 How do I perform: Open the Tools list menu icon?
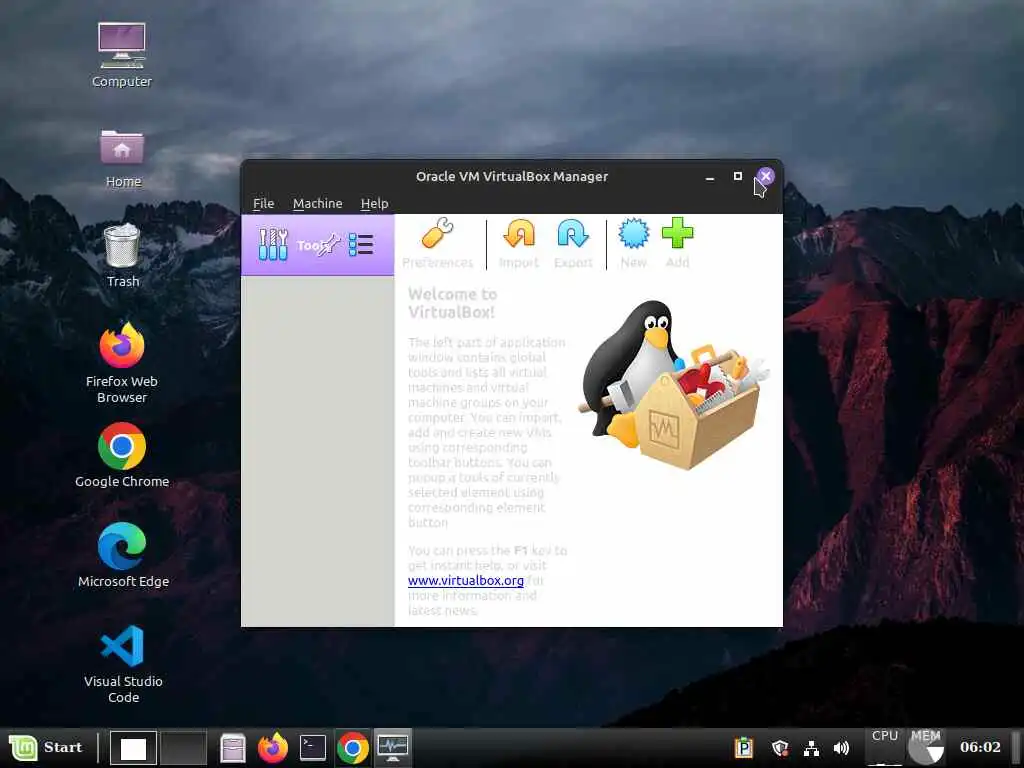coord(360,245)
